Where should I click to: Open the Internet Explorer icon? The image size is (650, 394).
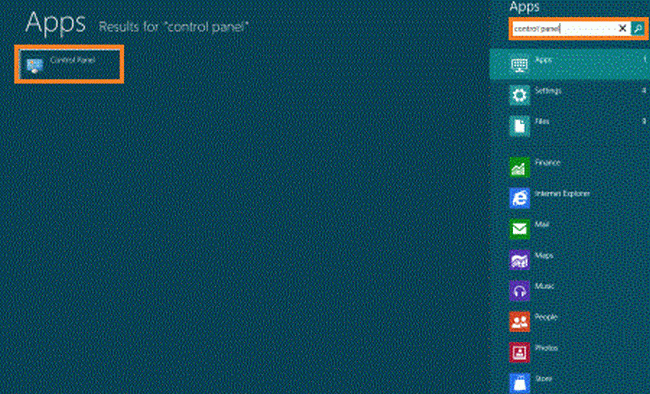point(519,198)
